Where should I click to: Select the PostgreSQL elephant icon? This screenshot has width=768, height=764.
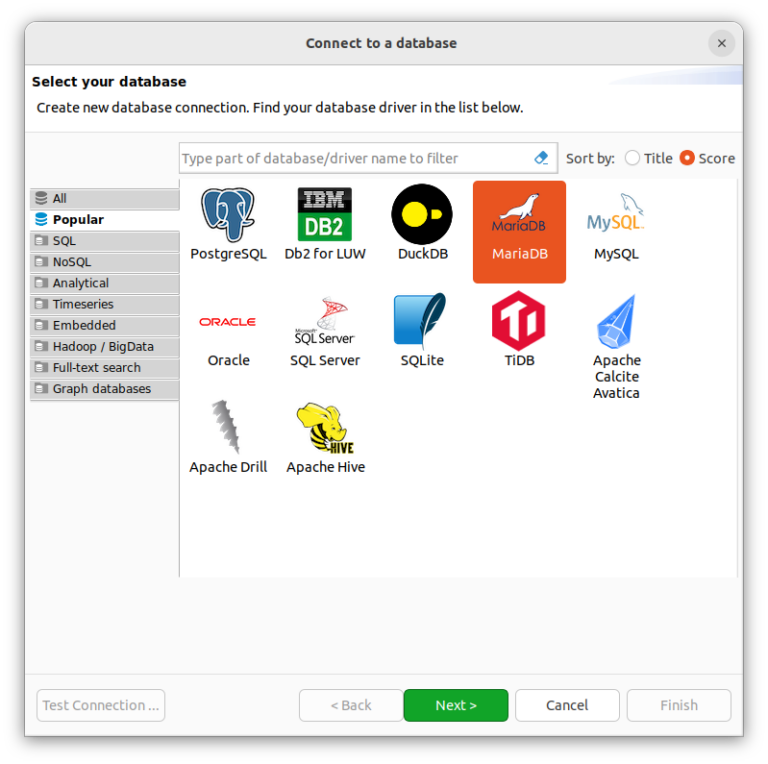tap(228, 215)
